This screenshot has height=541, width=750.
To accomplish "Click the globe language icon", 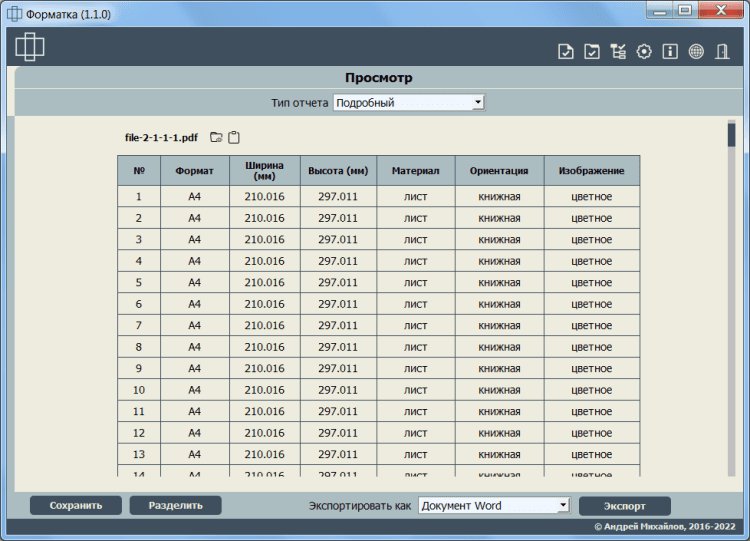I will (696, 52).
